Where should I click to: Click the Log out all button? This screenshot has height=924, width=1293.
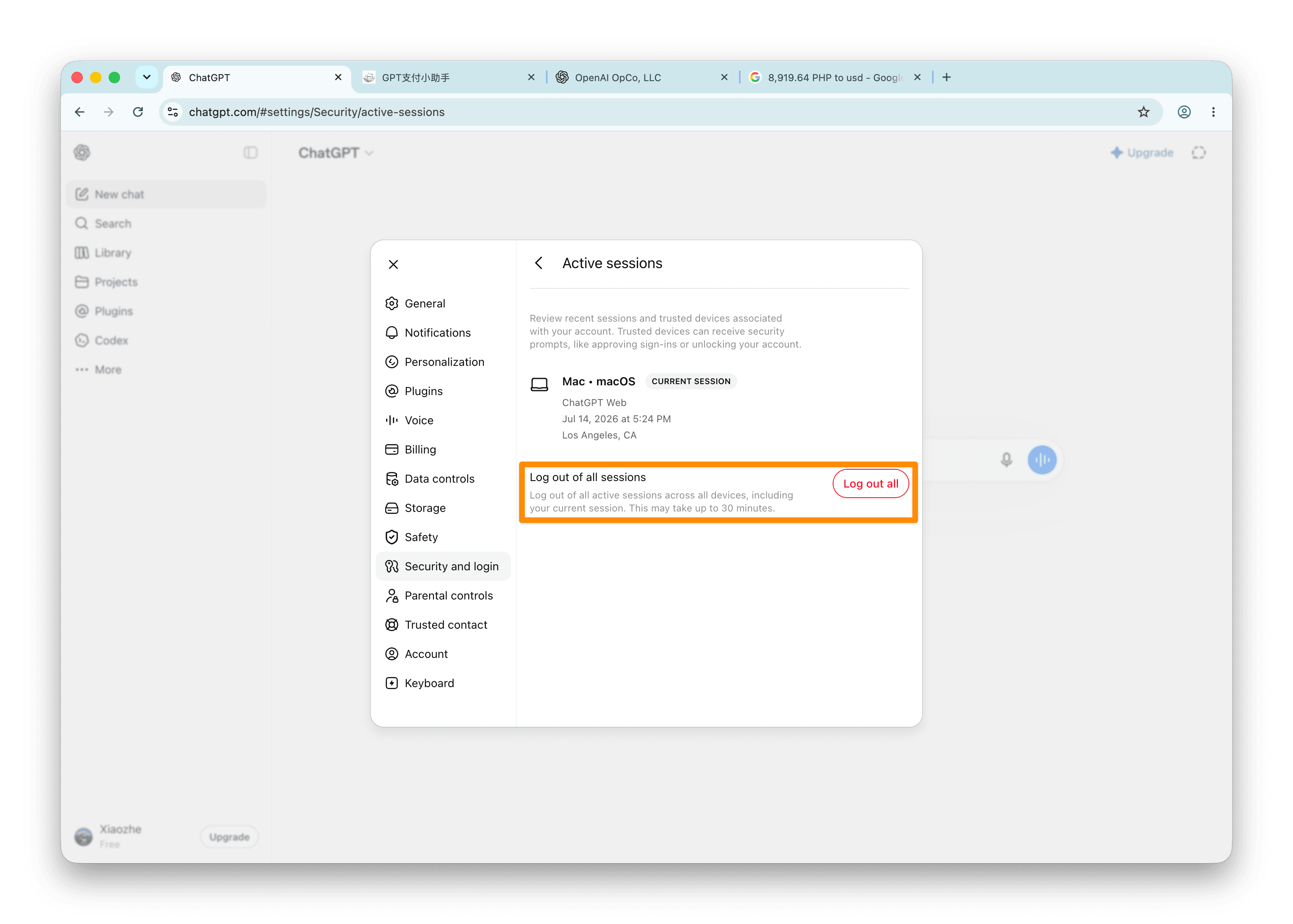(870, 483)
